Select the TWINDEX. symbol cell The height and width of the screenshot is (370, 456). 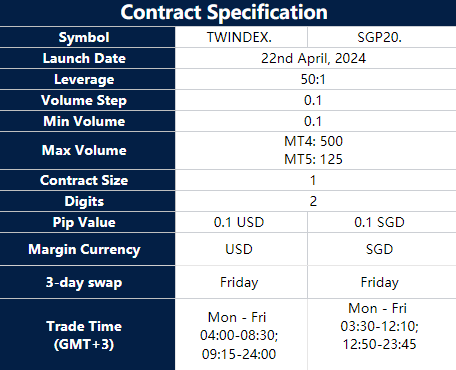pos(241,37)
